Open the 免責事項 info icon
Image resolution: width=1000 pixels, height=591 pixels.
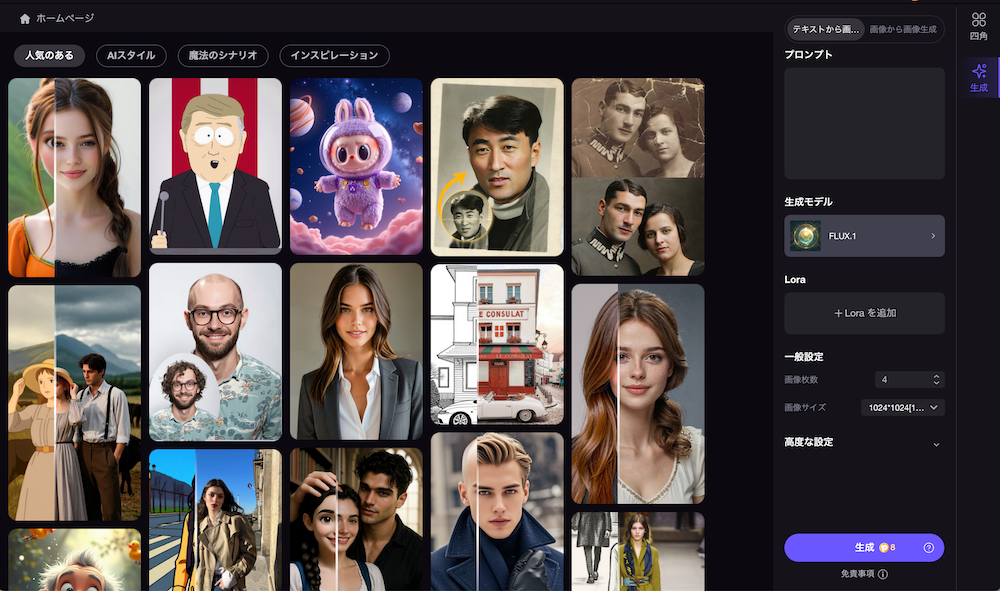point(883,574)
